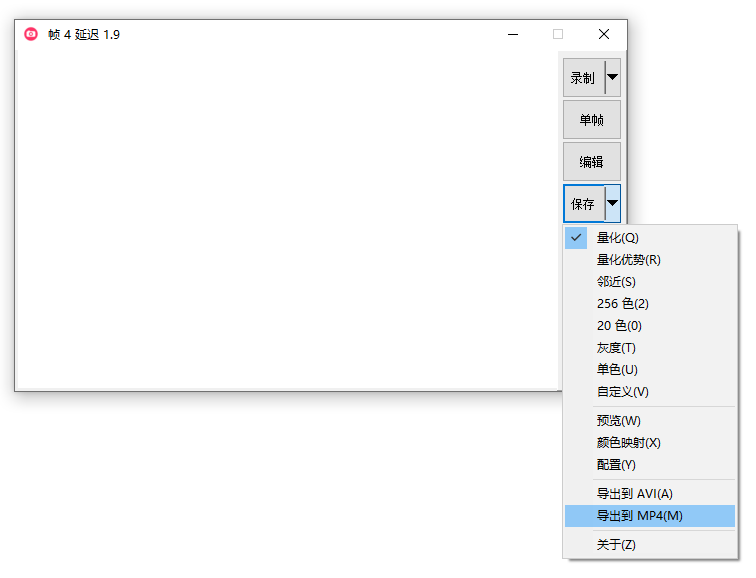Click the 保存 save button
This screenshot has height=578, width=756.
coord(583,204)
